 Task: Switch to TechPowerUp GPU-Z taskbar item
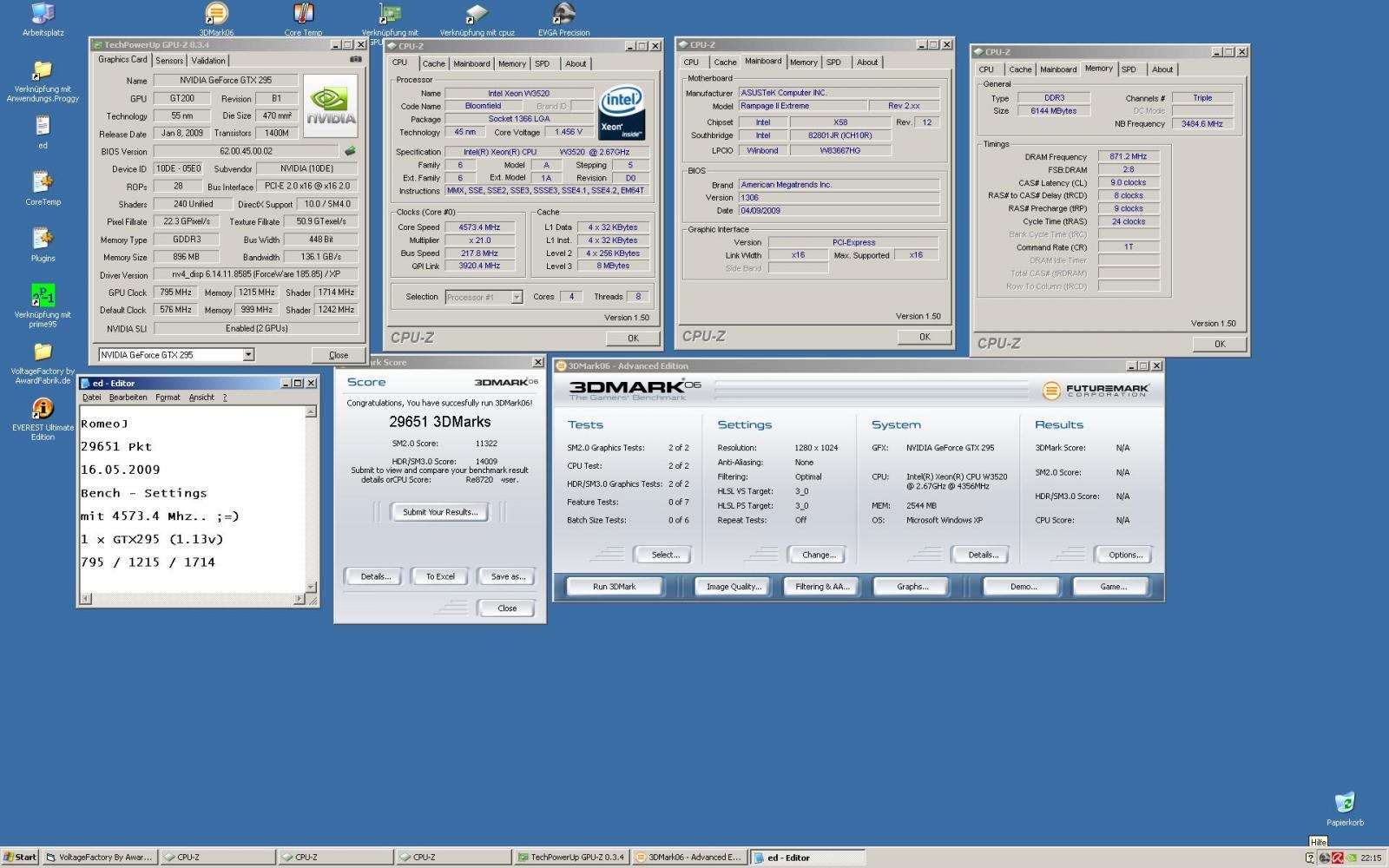click(x=572, y=857)
